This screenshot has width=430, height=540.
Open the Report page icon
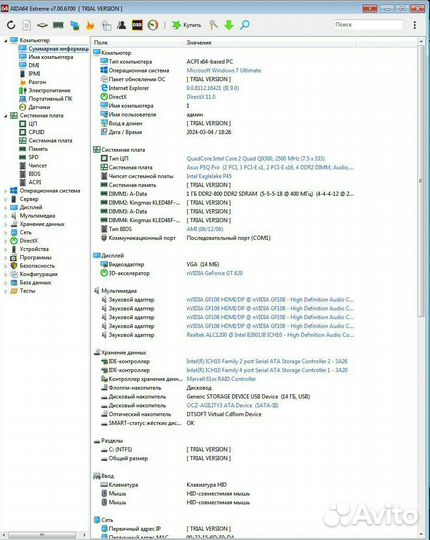[x=27, y=25]
